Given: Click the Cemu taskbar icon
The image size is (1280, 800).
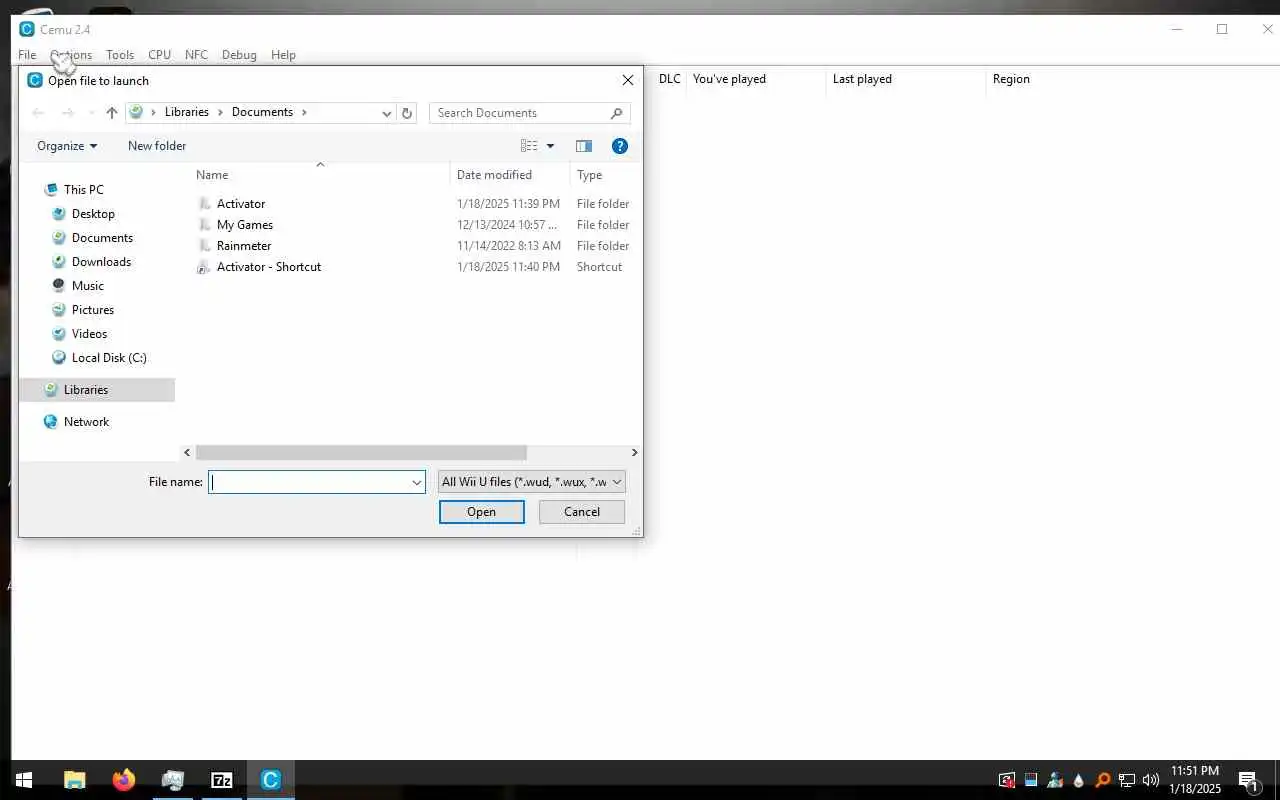Looking at the screenshot, I should [271, 780].
